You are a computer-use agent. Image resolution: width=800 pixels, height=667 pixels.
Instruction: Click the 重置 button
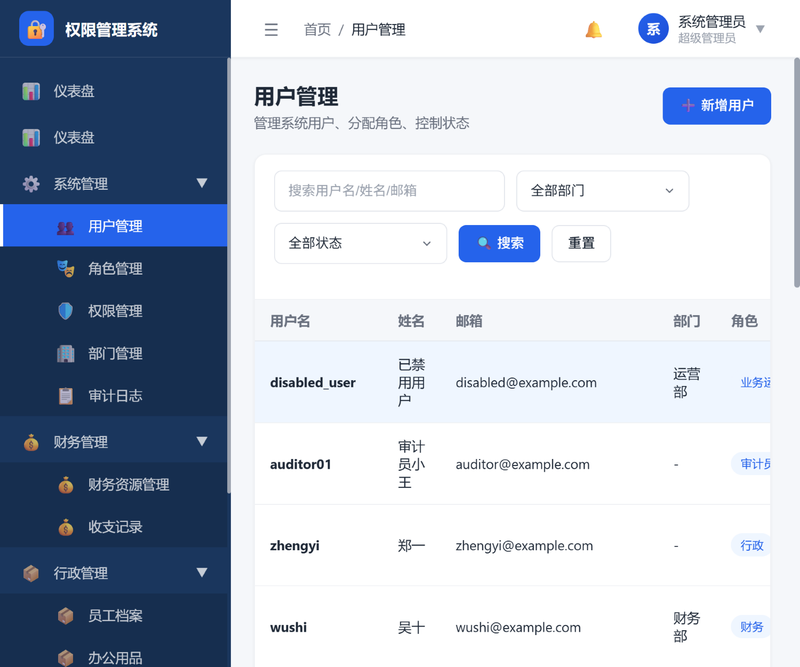click(x=581, y=243)
